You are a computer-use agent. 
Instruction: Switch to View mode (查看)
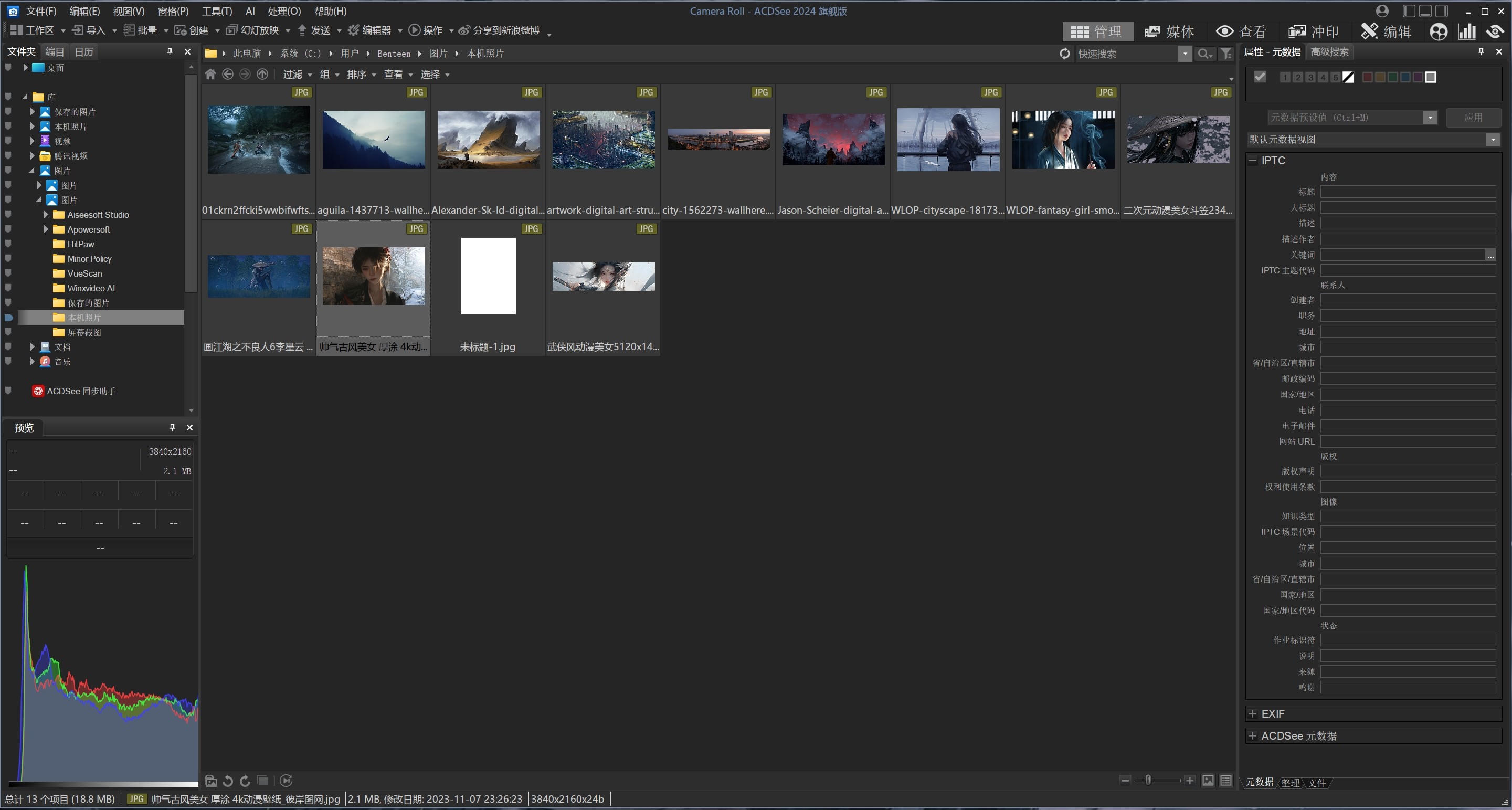click(1241, 31)
